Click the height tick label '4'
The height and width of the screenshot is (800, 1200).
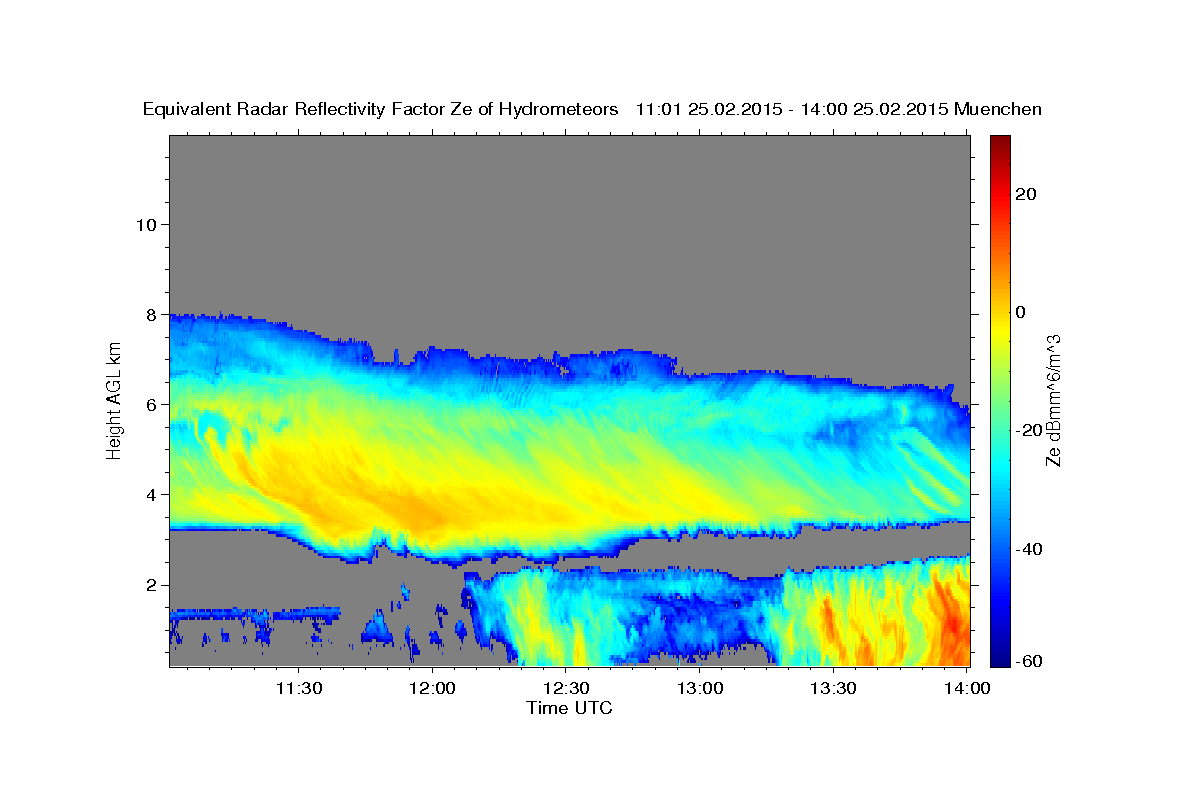[150, 494]
